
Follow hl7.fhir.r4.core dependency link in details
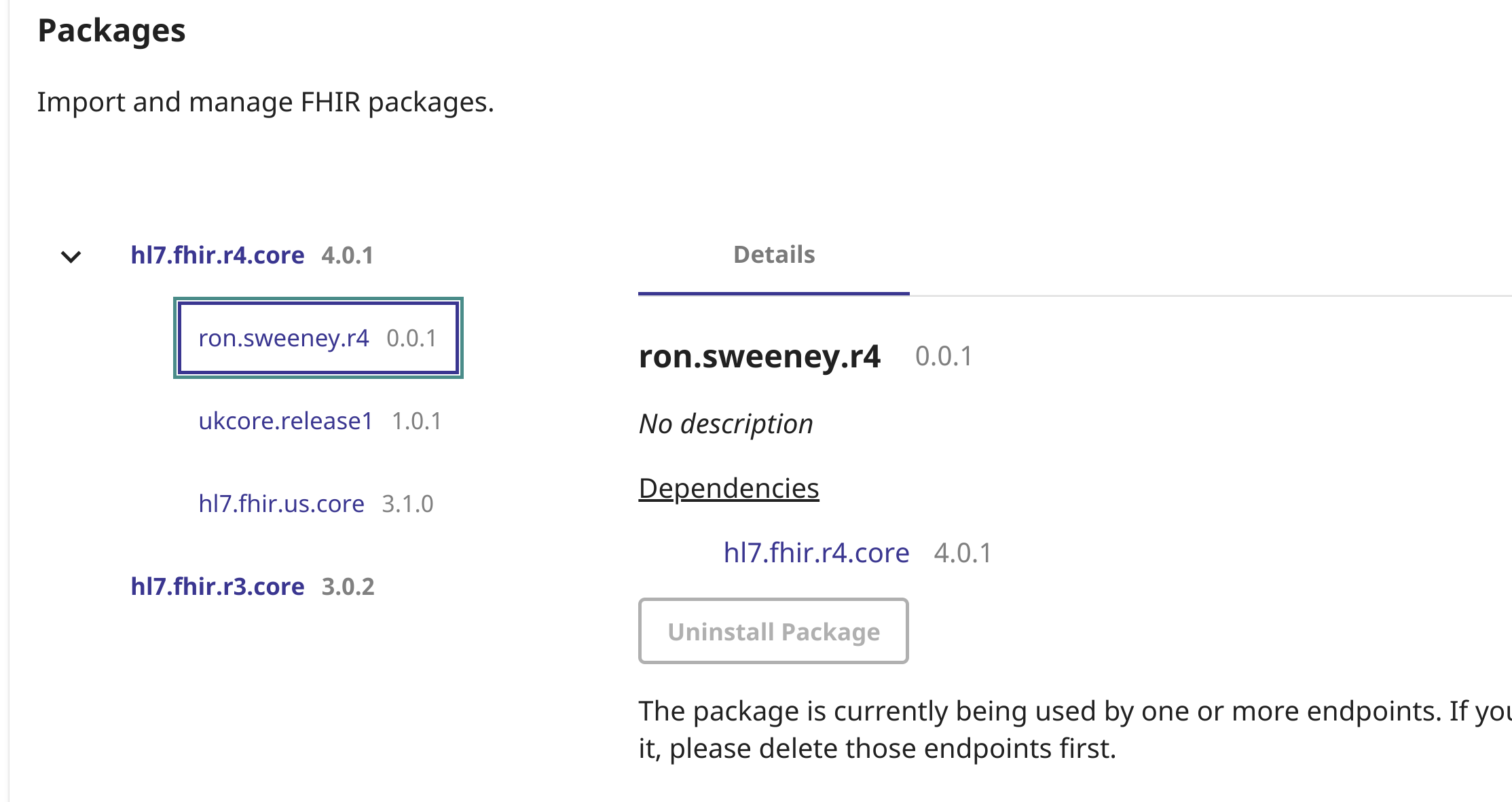pos(816,553)
